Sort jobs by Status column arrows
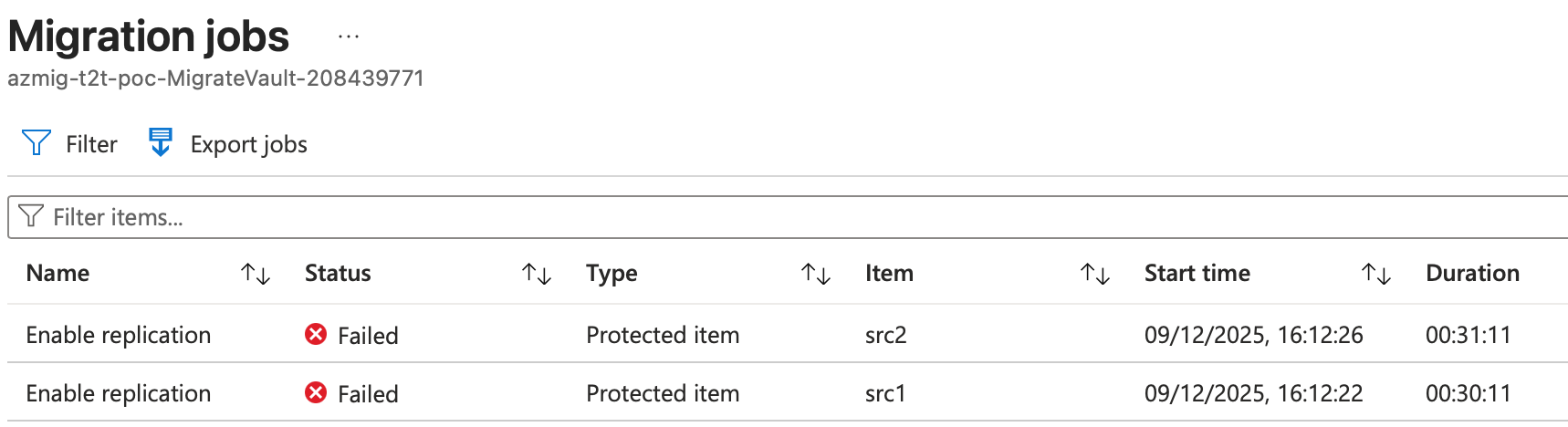Image resolution: width=1568 pixels, height=427 pixels. (537, 274)
